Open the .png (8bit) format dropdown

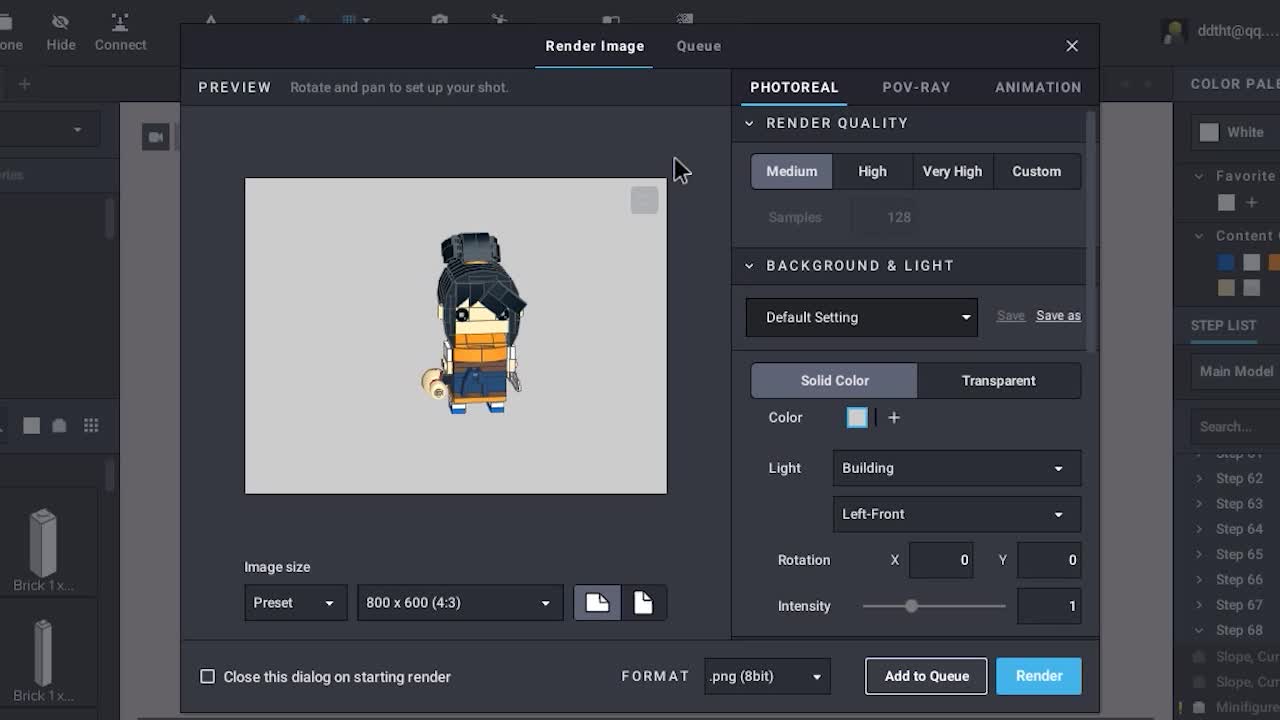[767, 676]
